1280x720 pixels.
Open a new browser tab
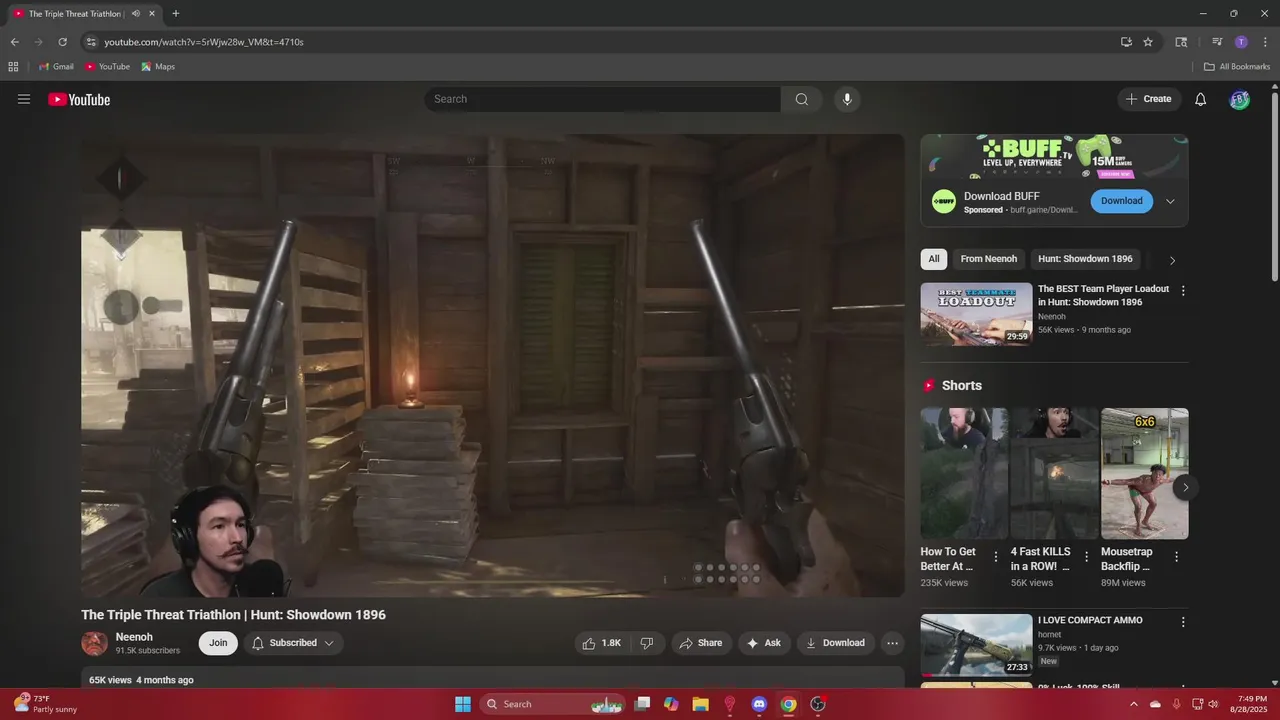tap(176, 14)
